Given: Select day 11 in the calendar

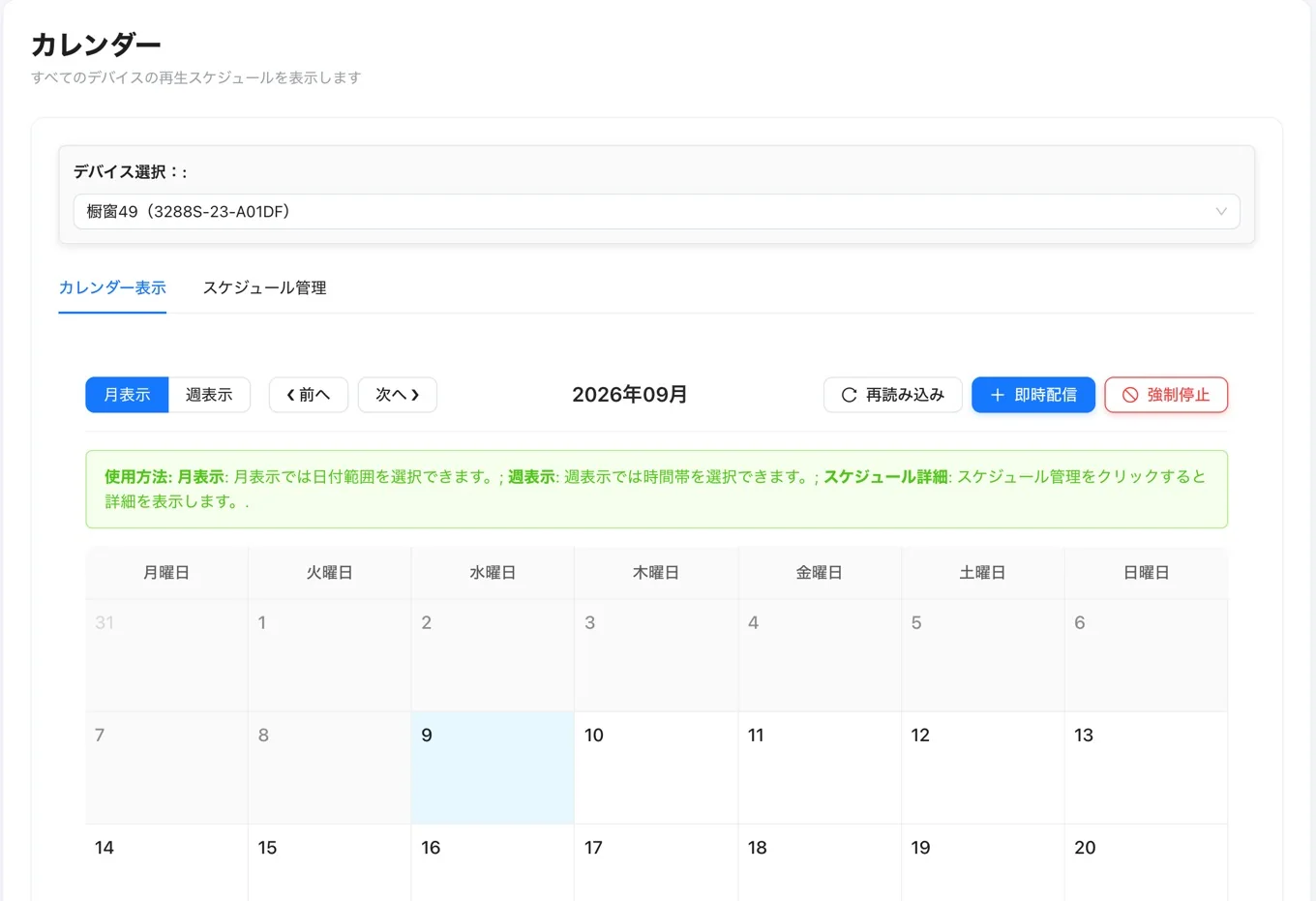Looking at the screenshot, I should [820, 767].
